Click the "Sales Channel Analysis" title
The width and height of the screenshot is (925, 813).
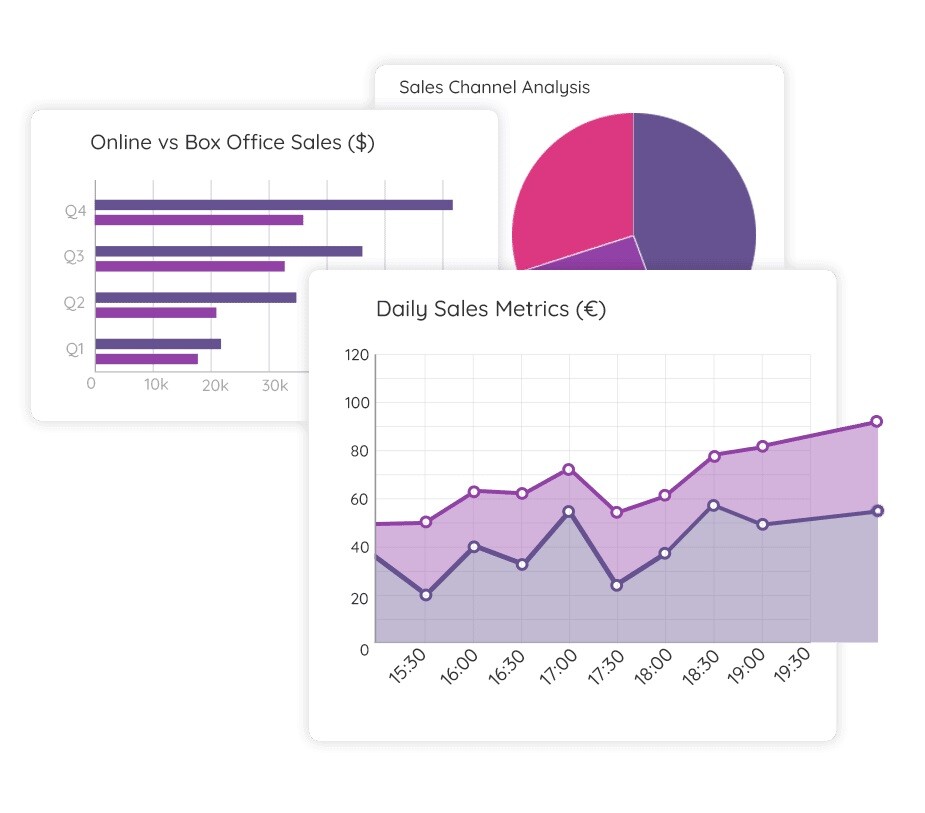click(494, 87)
